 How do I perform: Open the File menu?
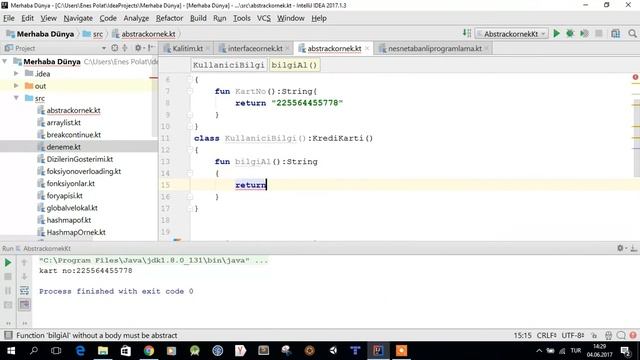click(x=9, y=18)
